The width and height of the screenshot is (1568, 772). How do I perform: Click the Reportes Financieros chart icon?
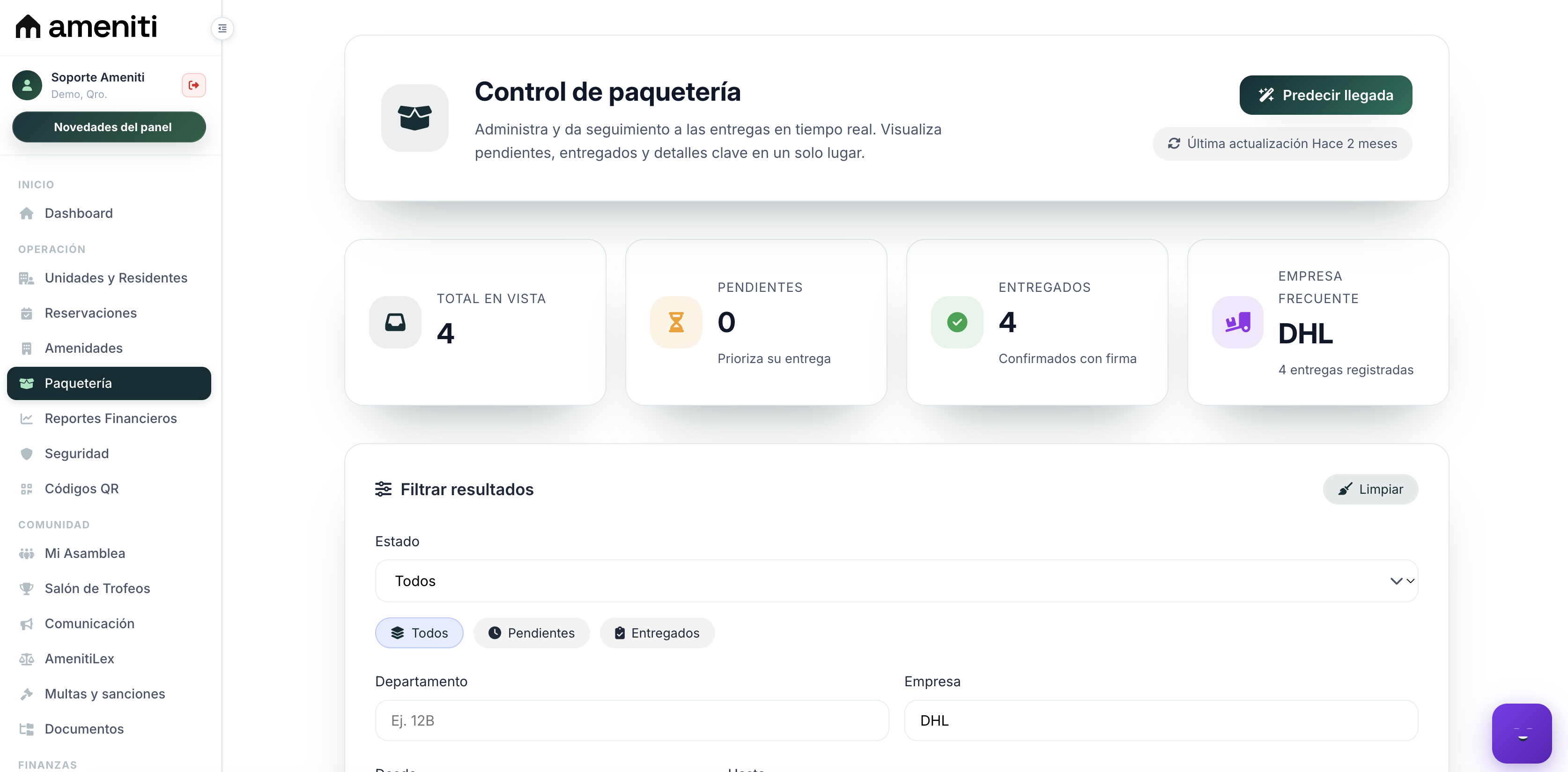coord(26,419)
